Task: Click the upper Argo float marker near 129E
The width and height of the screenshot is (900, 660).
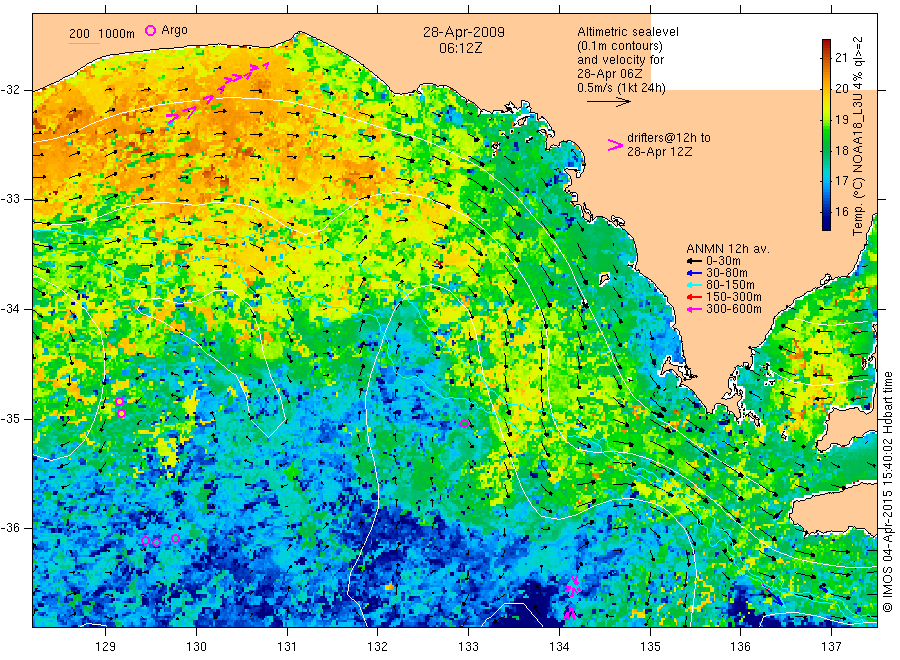Action: [119, 401]
